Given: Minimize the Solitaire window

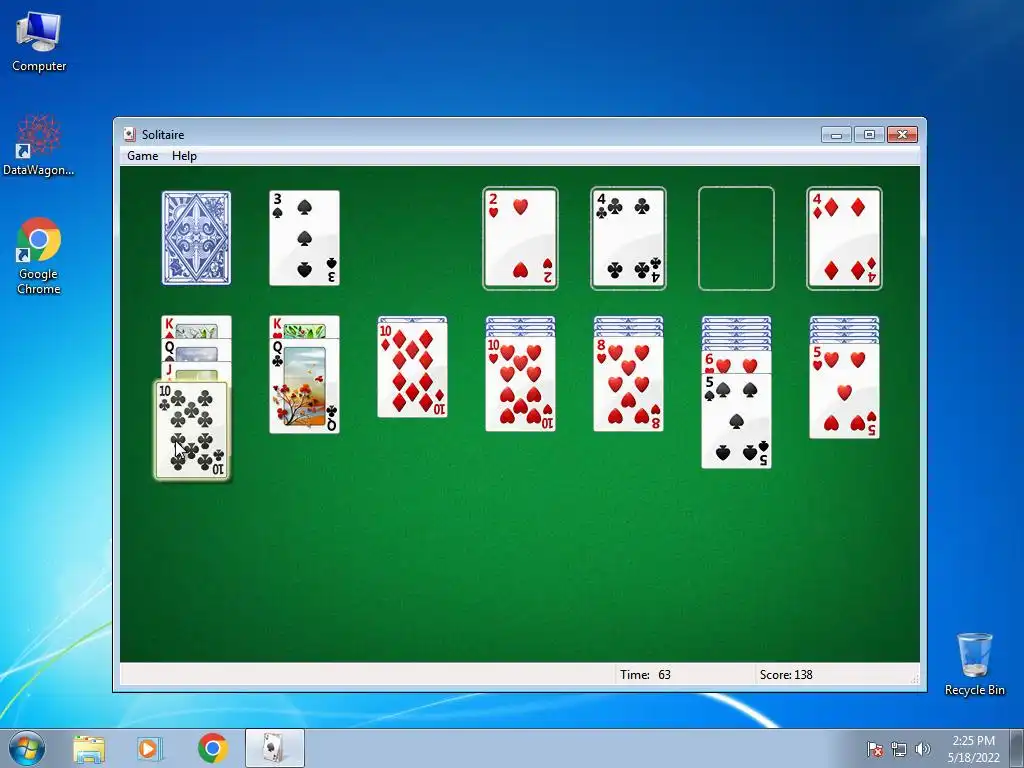Looking at the screenshot, I should click(x=836, y=135).
